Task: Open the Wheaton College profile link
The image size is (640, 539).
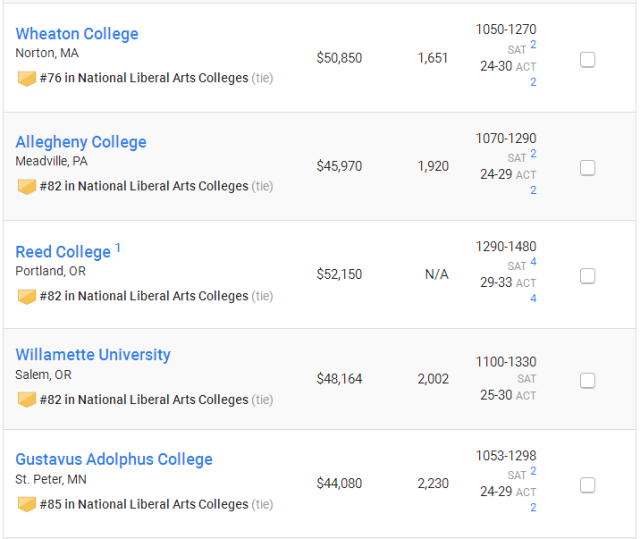Action: tap(77, 33)
